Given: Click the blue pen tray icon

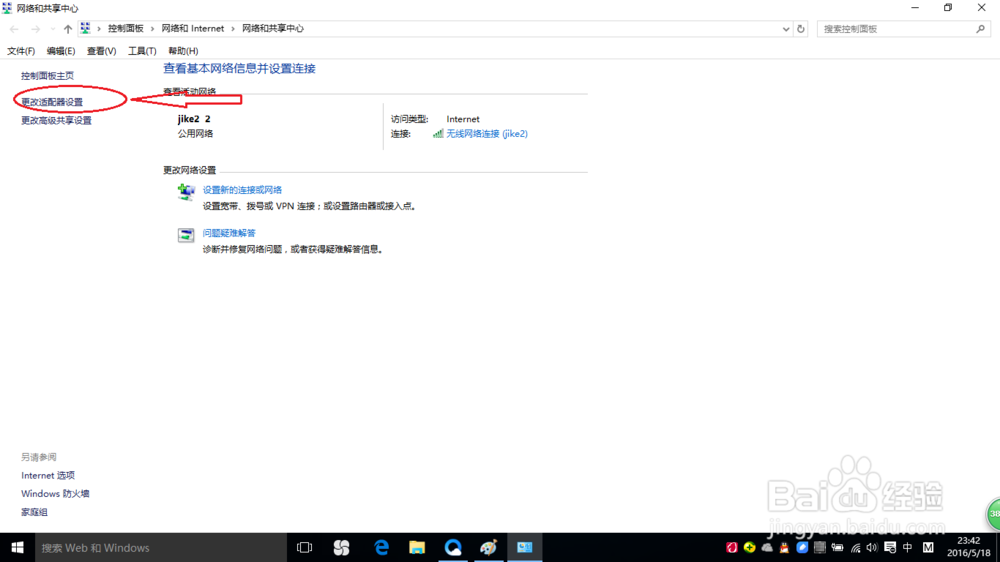Looking at the screenshot, I should pos(802,548).
